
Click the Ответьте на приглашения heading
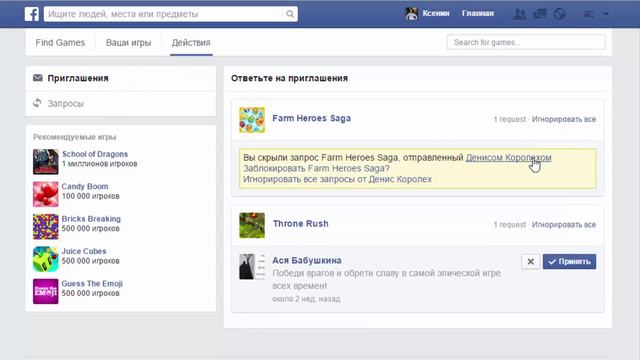[289, 78]
